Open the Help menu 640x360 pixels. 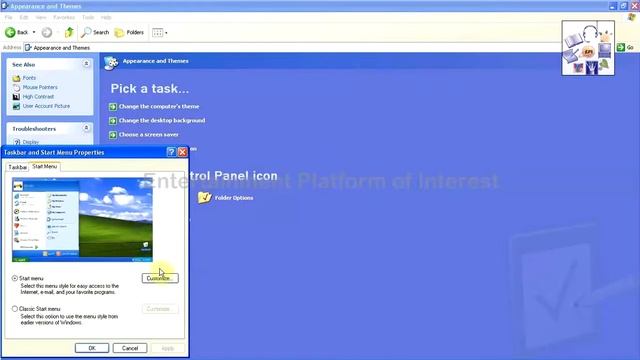106,18
